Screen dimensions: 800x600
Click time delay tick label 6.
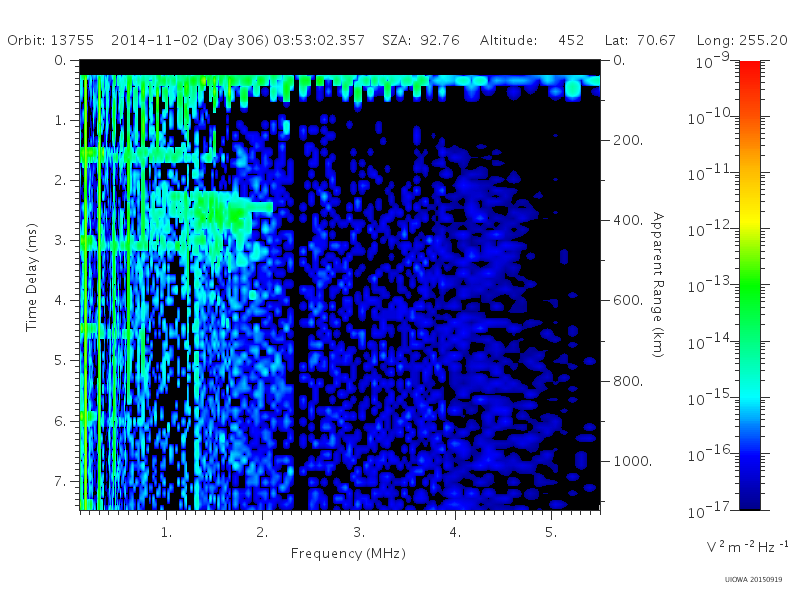pos(60,421)
